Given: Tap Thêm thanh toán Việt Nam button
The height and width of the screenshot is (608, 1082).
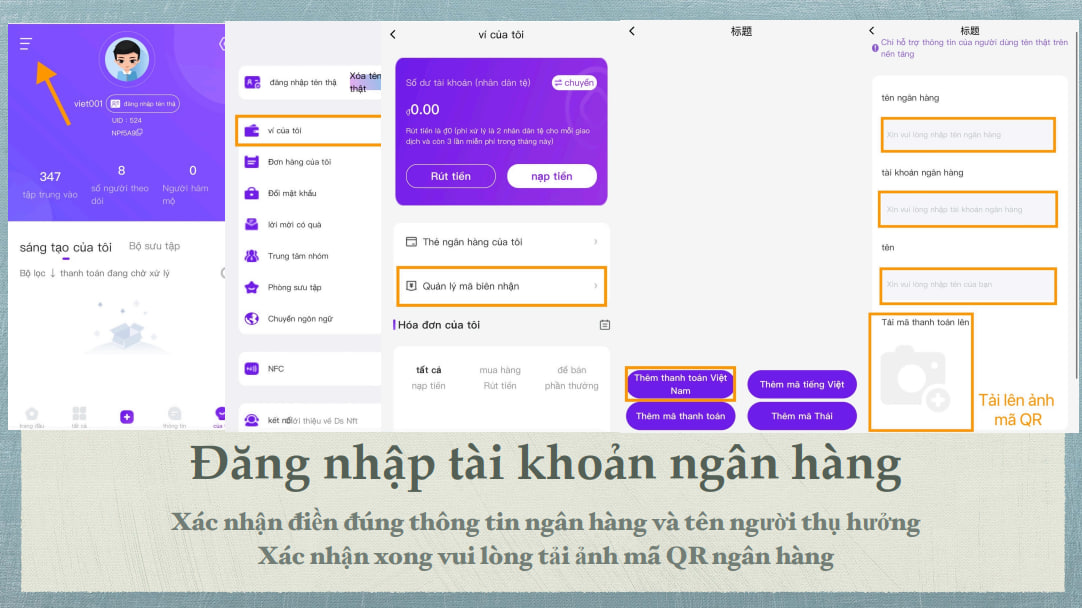Looking at the screenshot, I should pyautogui.click(x=680, y=384).
